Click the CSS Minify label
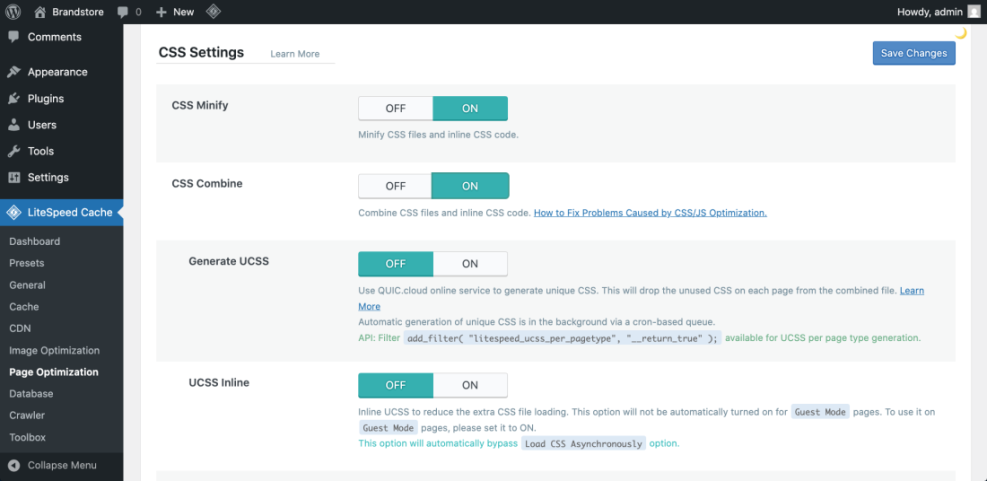987x481 pixels. [x=200, y=105]
